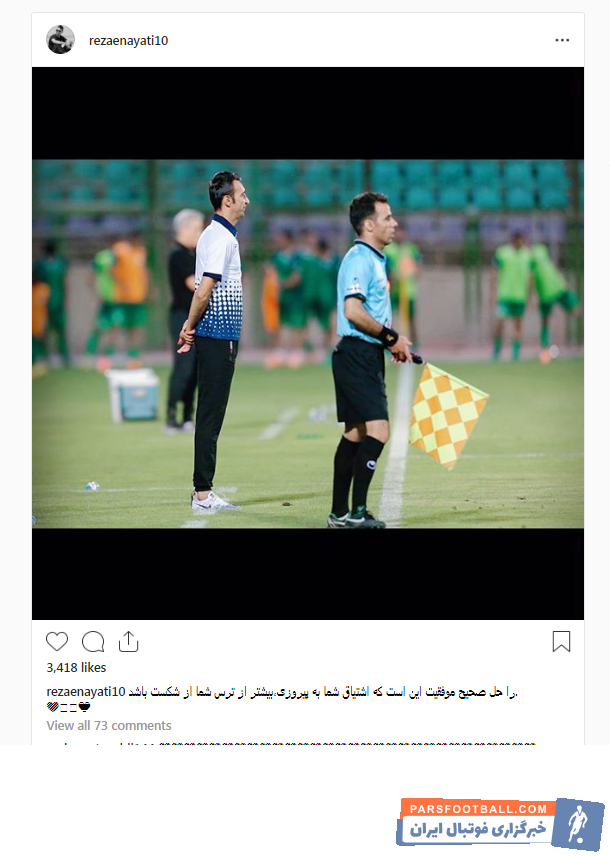Image resolution: width=610 pixels, height=857 pixels.
Task: Click the rezaenayati10 username in the header
Action: click(x=128, y=40)
